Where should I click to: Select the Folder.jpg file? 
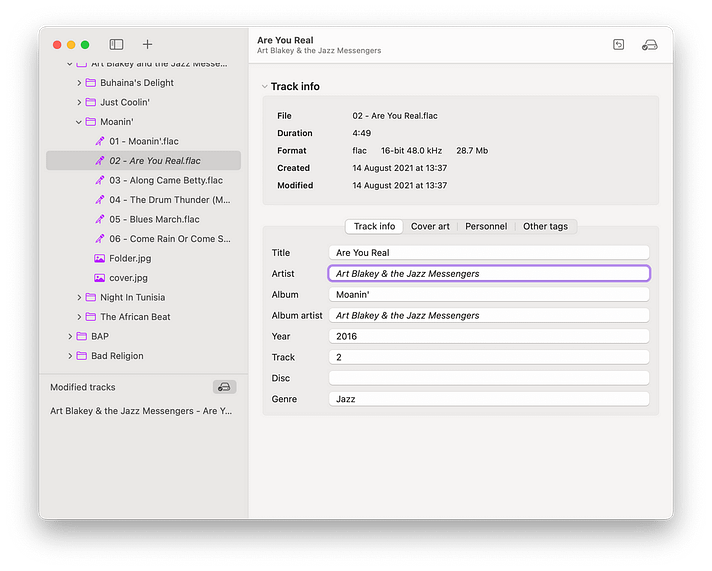(x=143, y=258)
